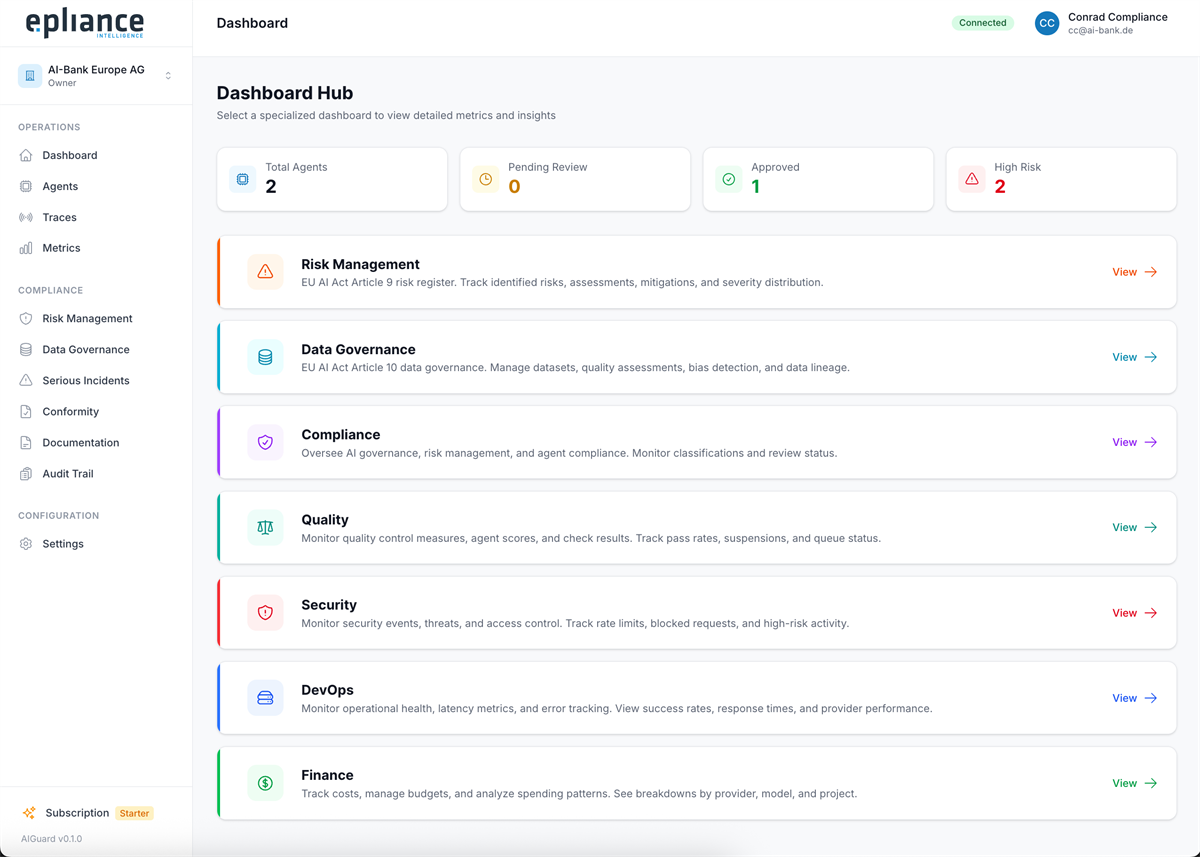This screenshot has height=857, width=1200.
Task: Click the AI-Bank Europe AG building icon
Action: pos(30,76)
